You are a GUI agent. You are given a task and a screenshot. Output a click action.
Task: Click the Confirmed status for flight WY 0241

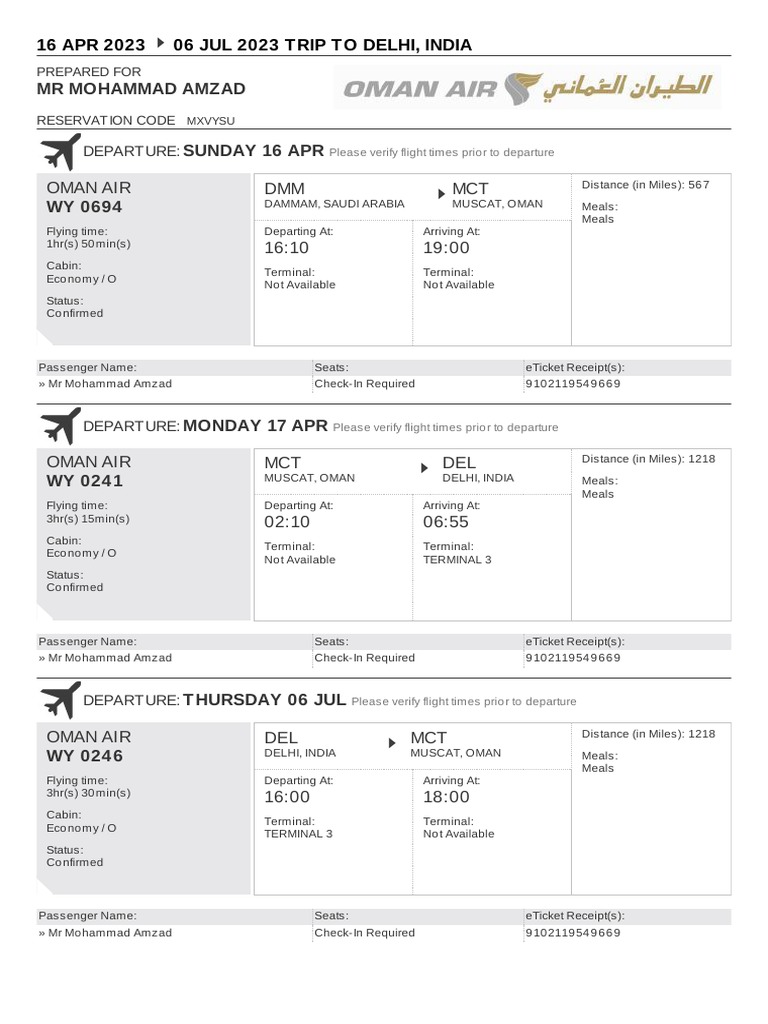75,588
